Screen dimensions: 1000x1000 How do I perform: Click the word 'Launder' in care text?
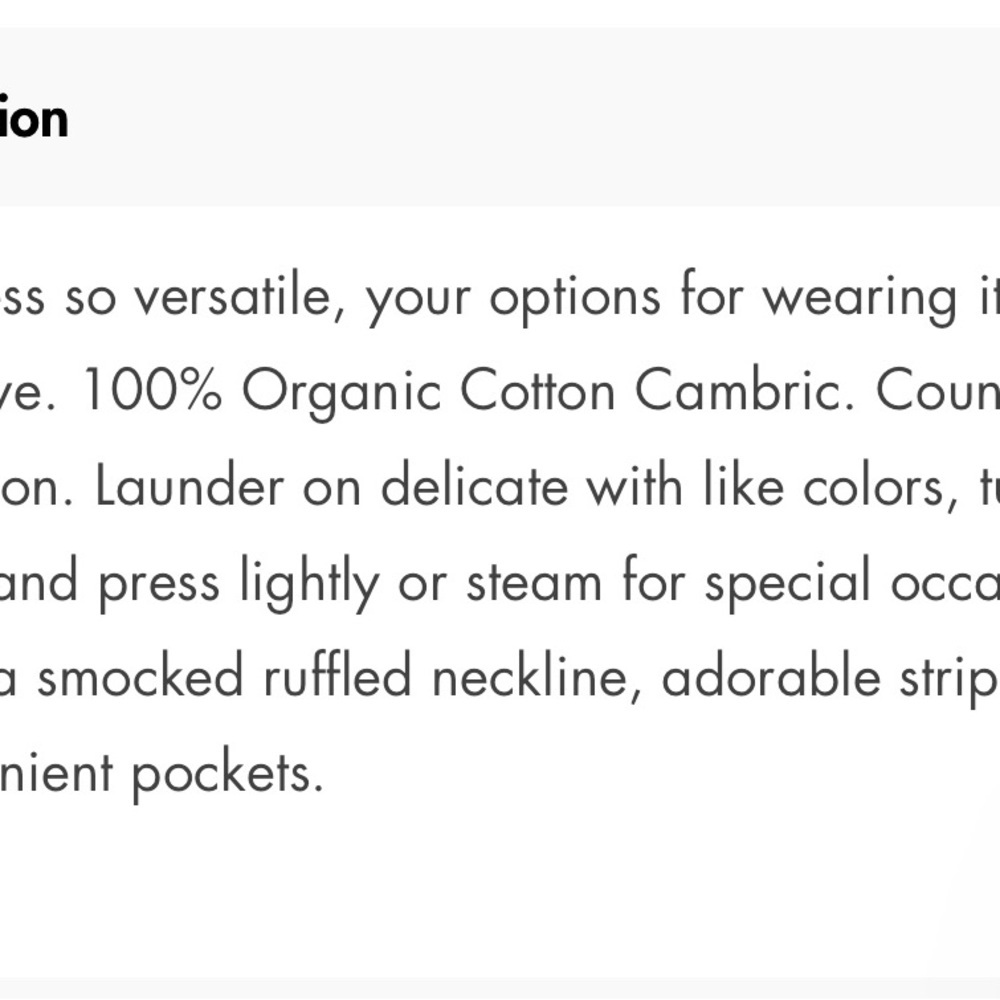[x=189, y=487]
